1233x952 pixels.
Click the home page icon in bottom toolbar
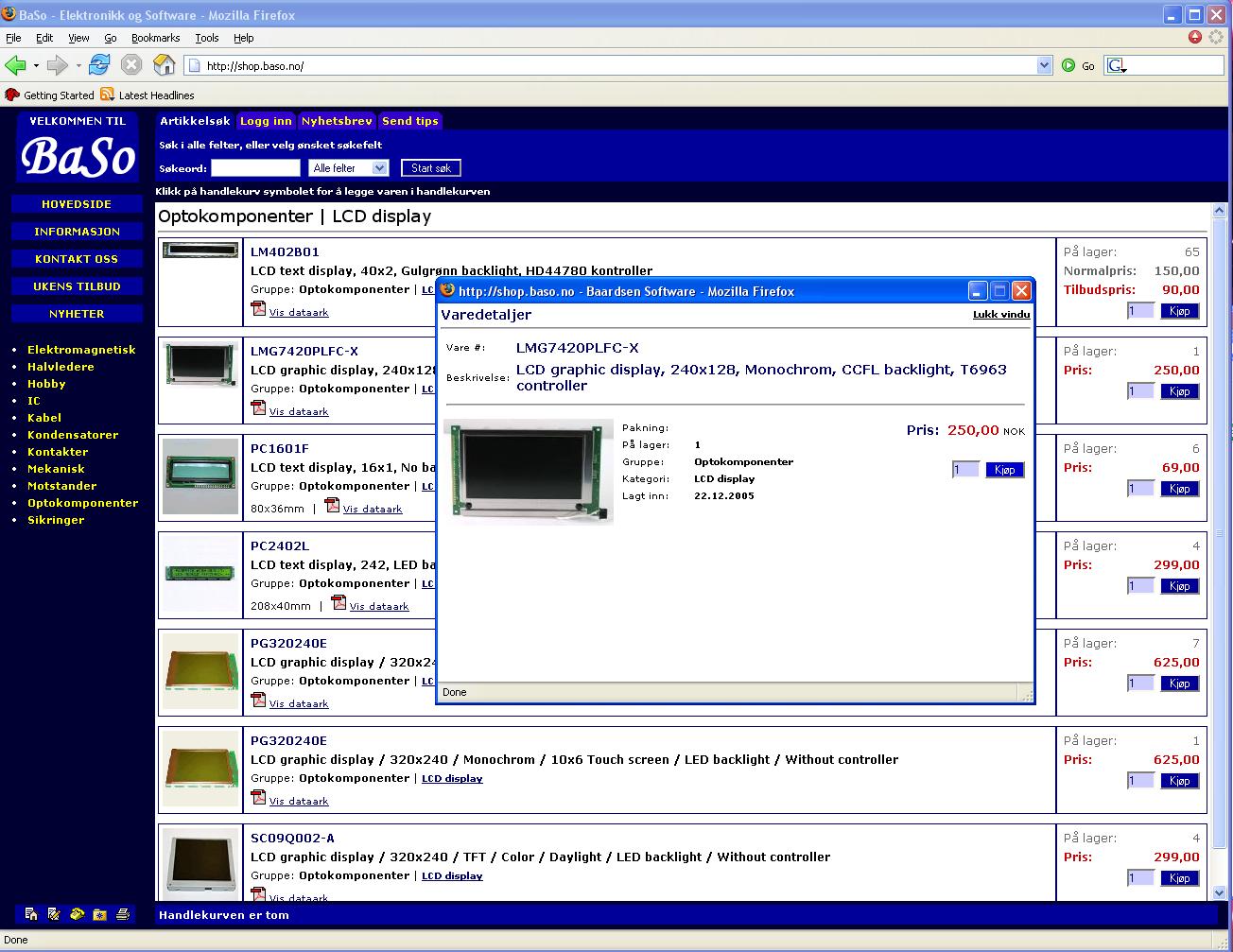point(31,914)
